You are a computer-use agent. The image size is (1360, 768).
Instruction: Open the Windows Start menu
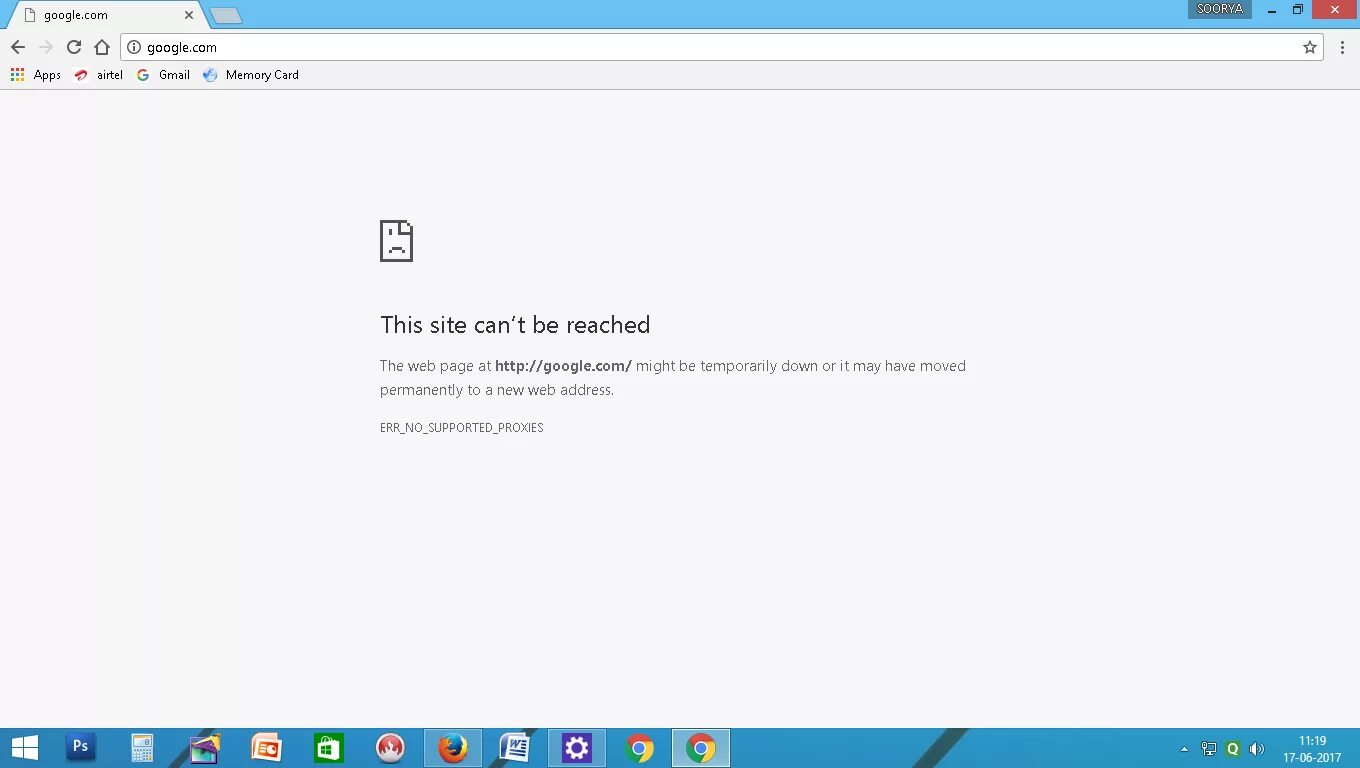[23, 747]
